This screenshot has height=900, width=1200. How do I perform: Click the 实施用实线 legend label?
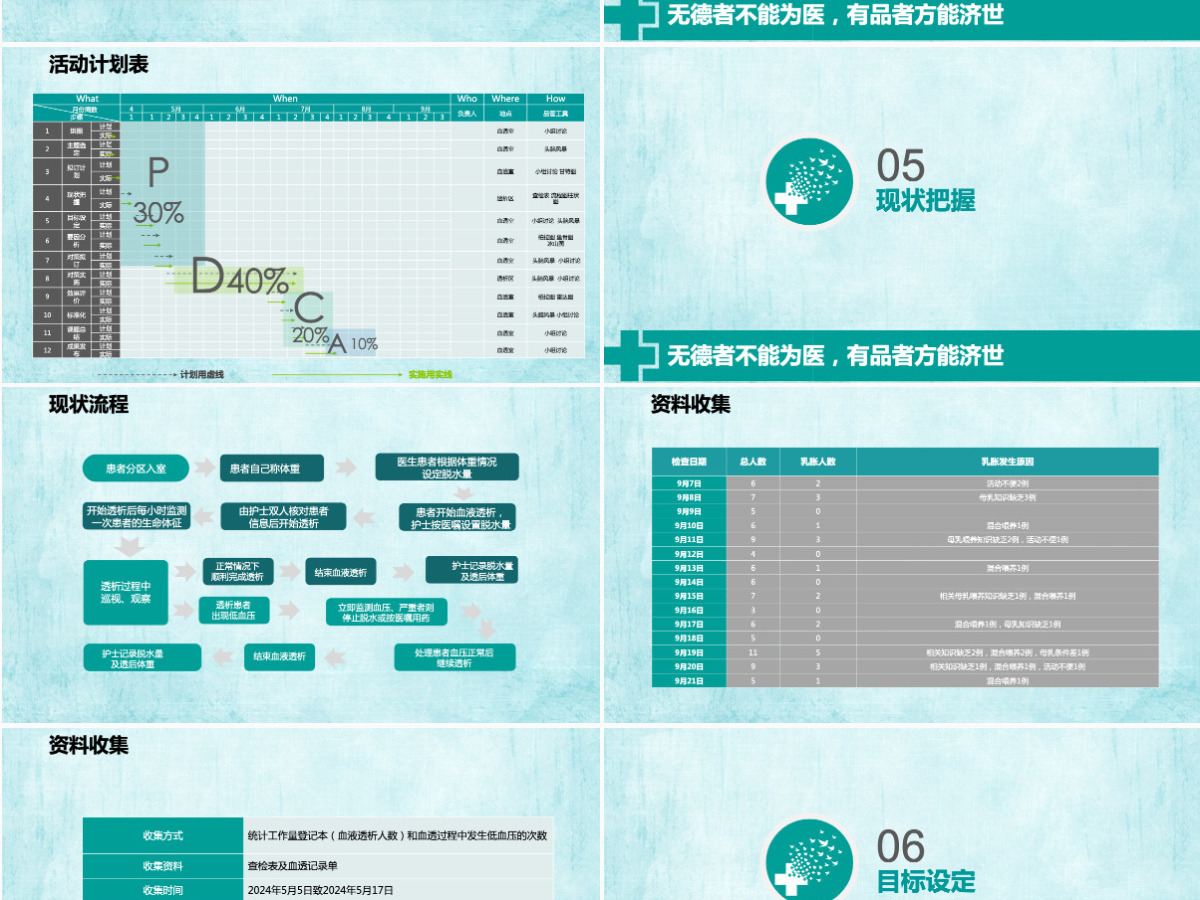coord(430,375)
